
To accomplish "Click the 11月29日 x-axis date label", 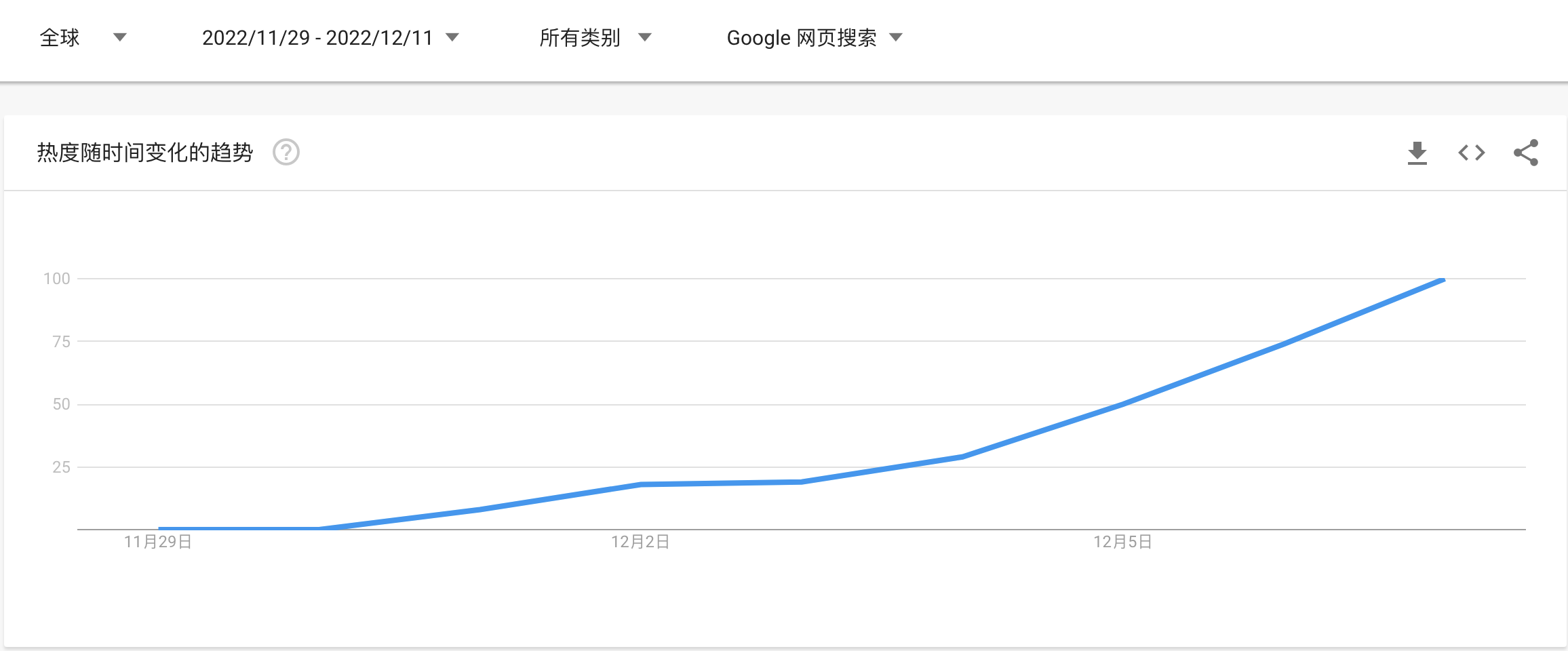I will (158, 542).
